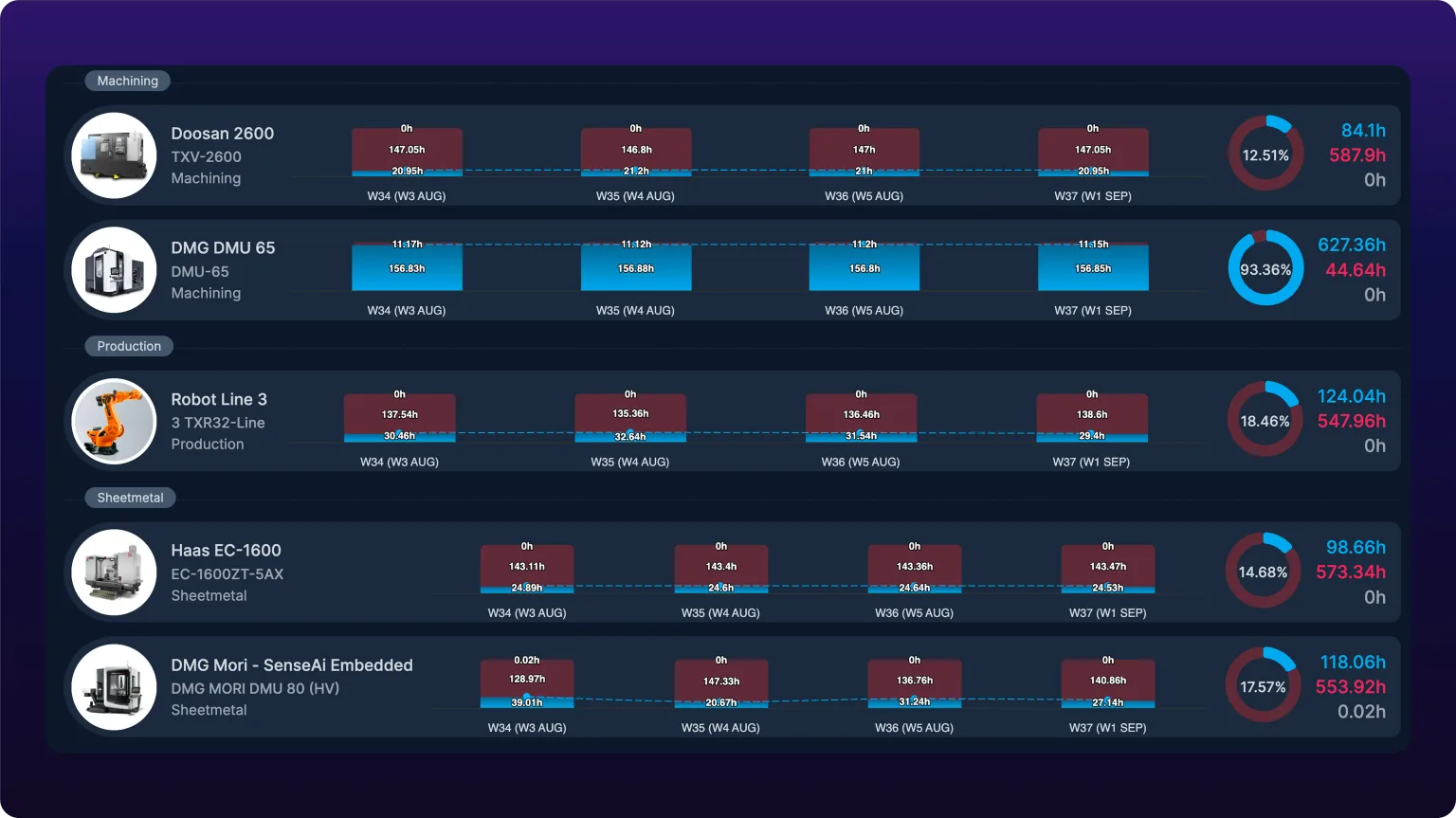Viewport: 1456px width, 818px height.
Task: Select the 627.36h total for DMG DMU 65
Action: 1352,245
